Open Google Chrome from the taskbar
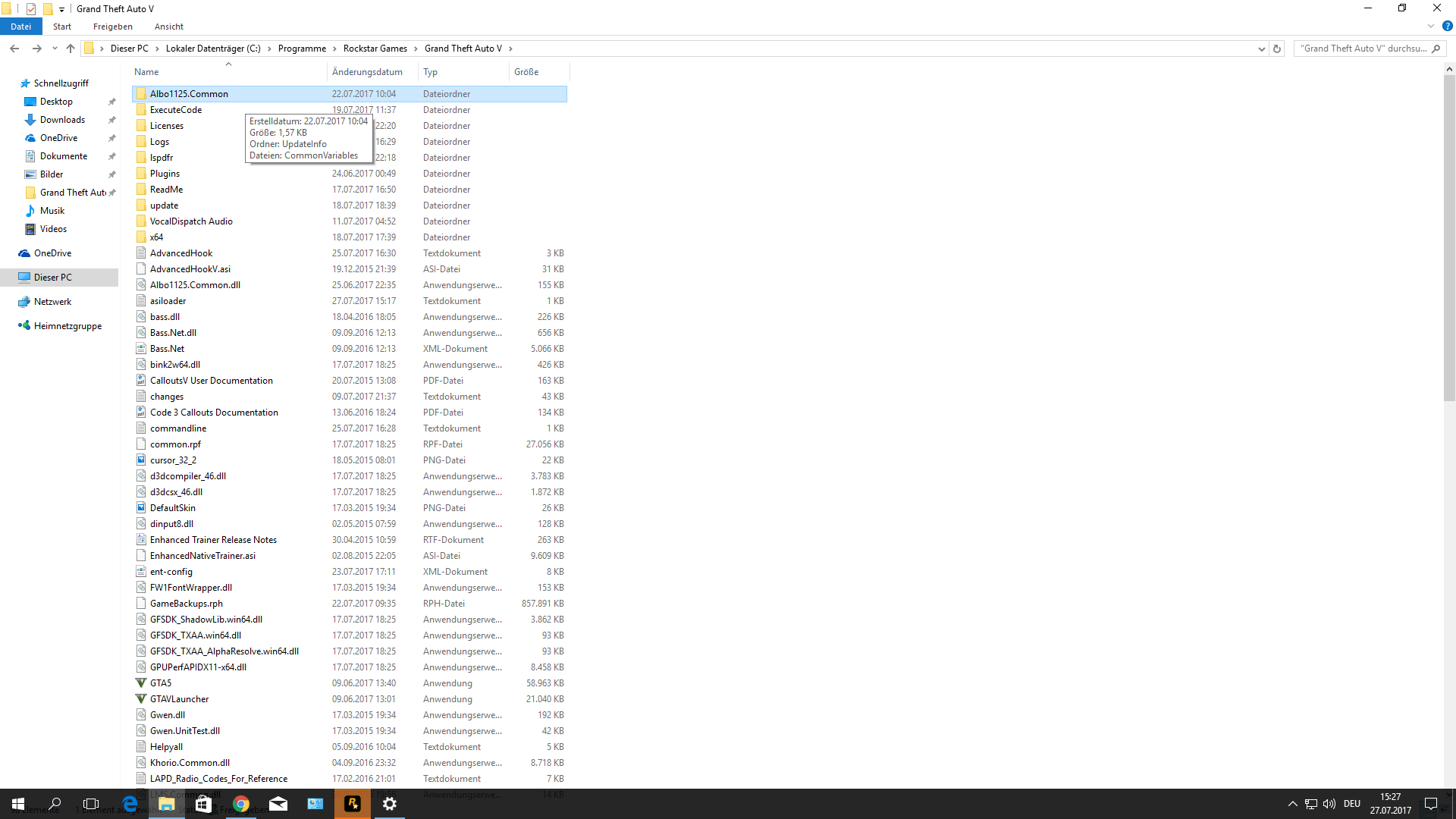The width and height of the screenshot is (1456, 819). [241, 804]
